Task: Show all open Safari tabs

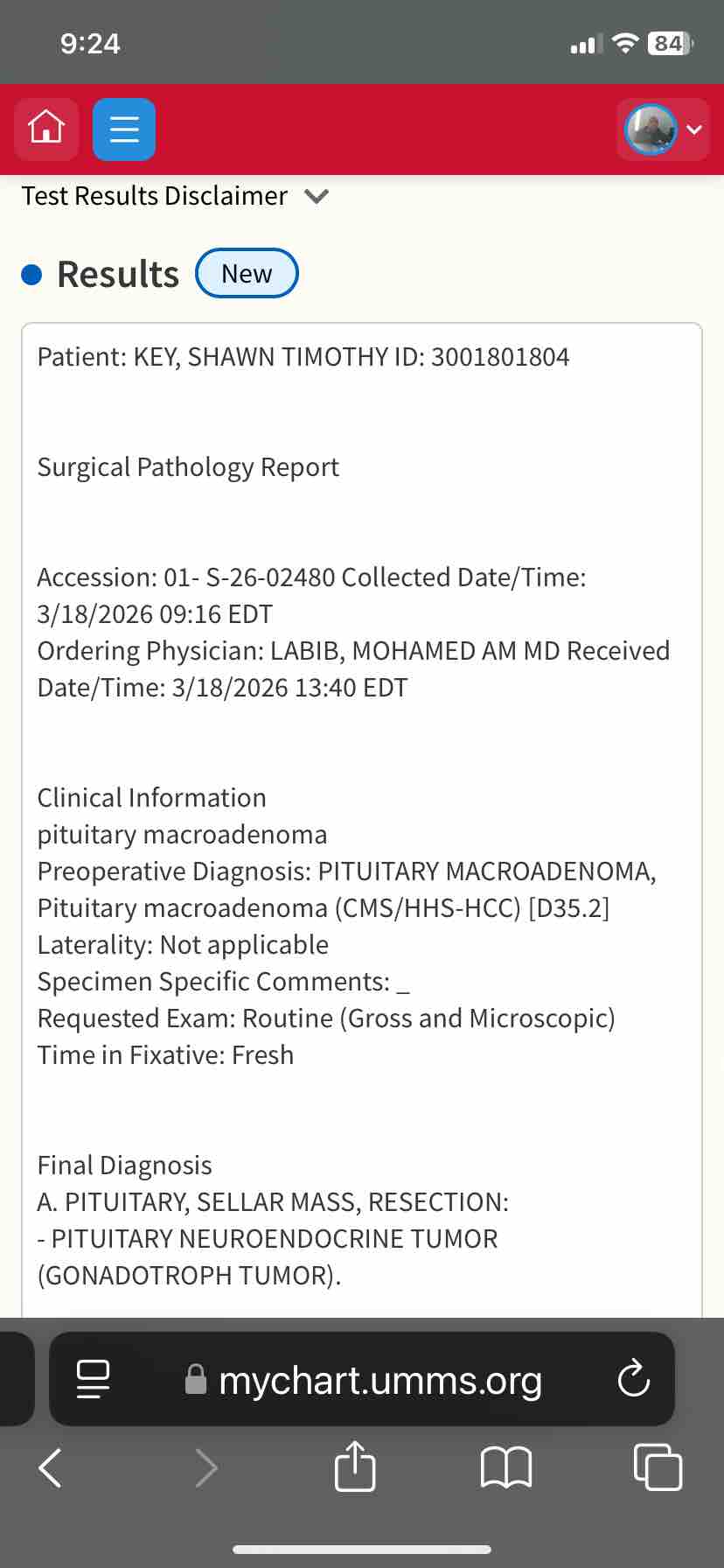Action: point(657,1467)
